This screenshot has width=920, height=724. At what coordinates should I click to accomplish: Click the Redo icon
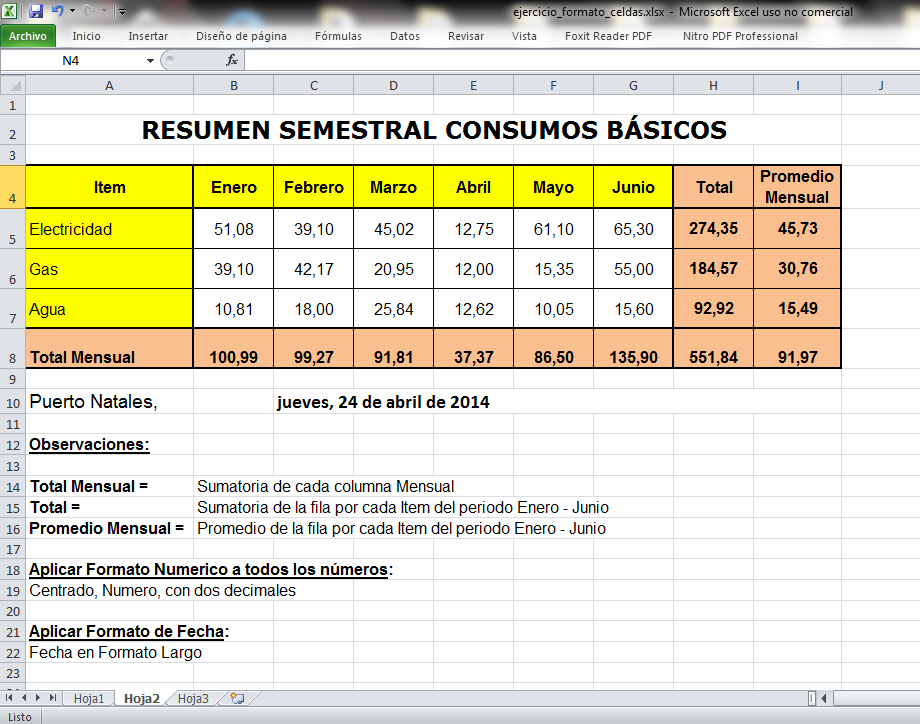[89, 10]
